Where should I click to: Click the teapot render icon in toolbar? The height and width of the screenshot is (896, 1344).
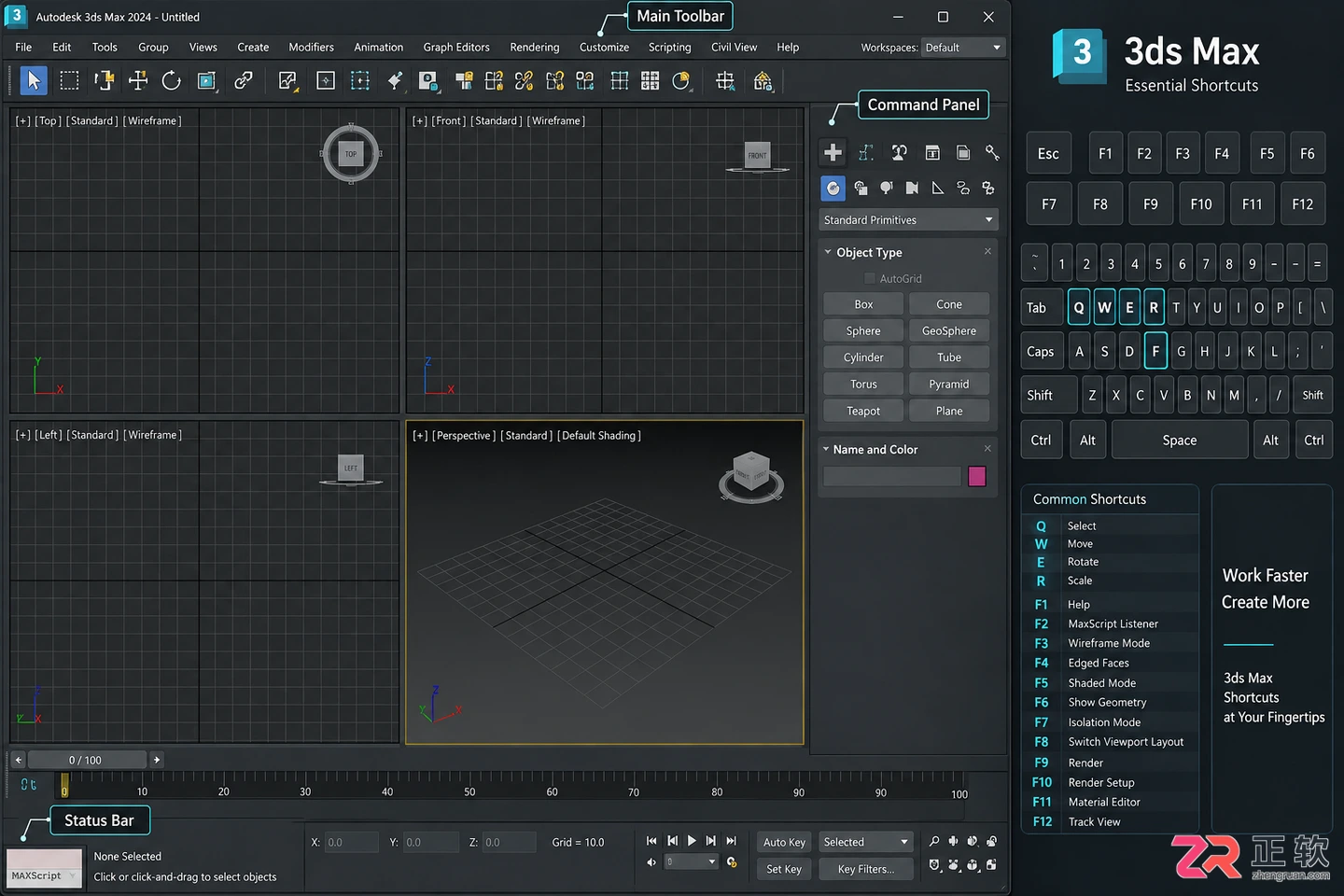[x=763, y=81]
